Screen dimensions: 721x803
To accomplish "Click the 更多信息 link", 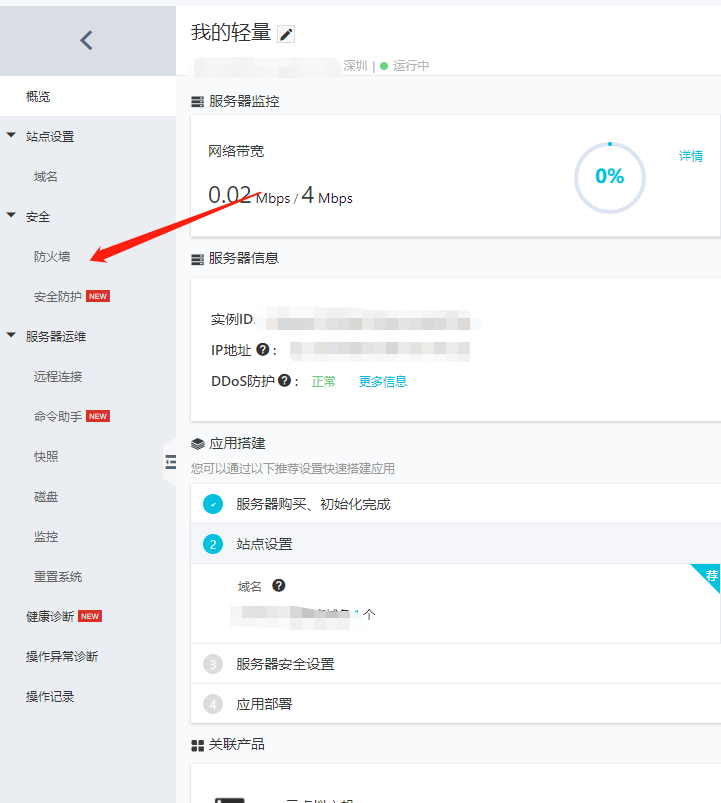I will [x=383, y=382].
